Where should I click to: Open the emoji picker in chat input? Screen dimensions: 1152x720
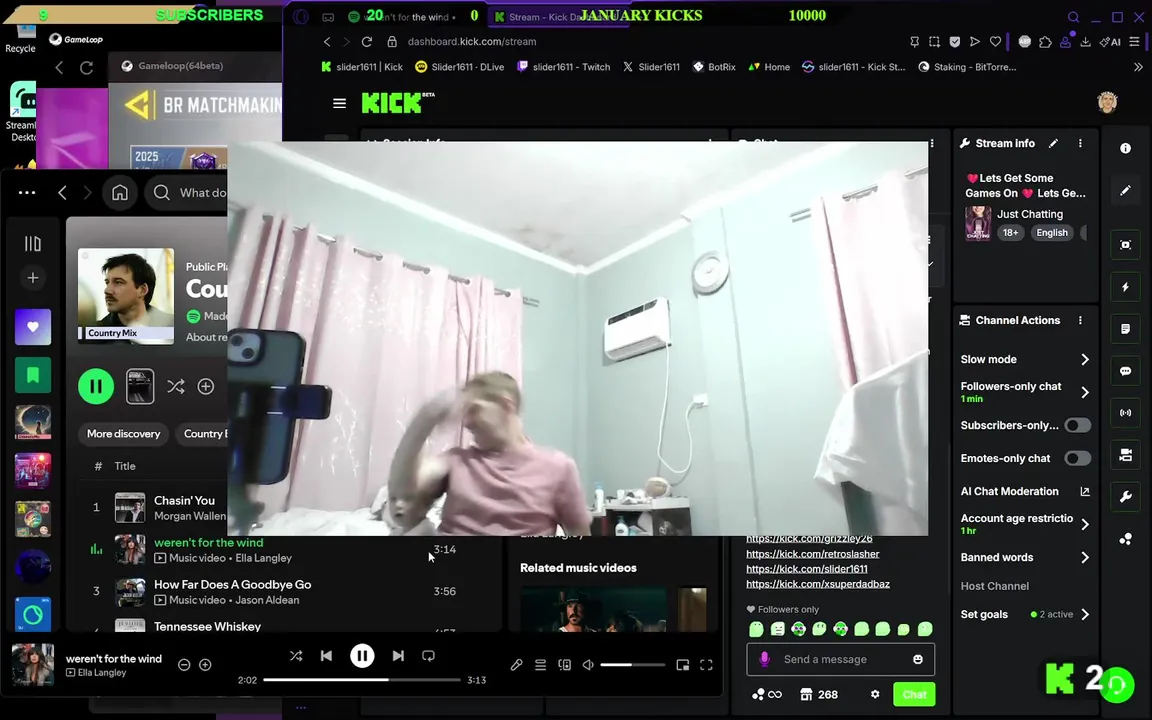pyautogui.click(x=918, y=659)
